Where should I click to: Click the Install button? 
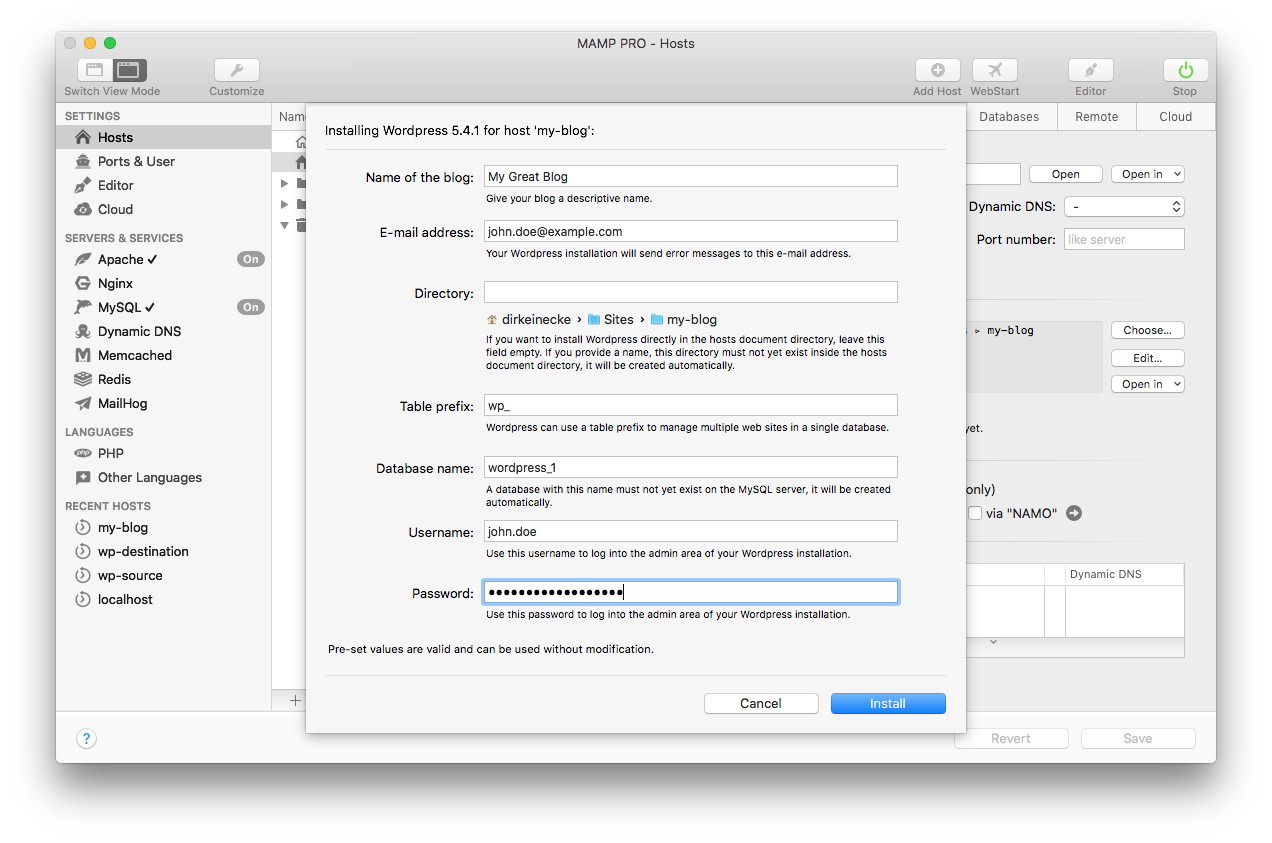[x=887, y=703]
